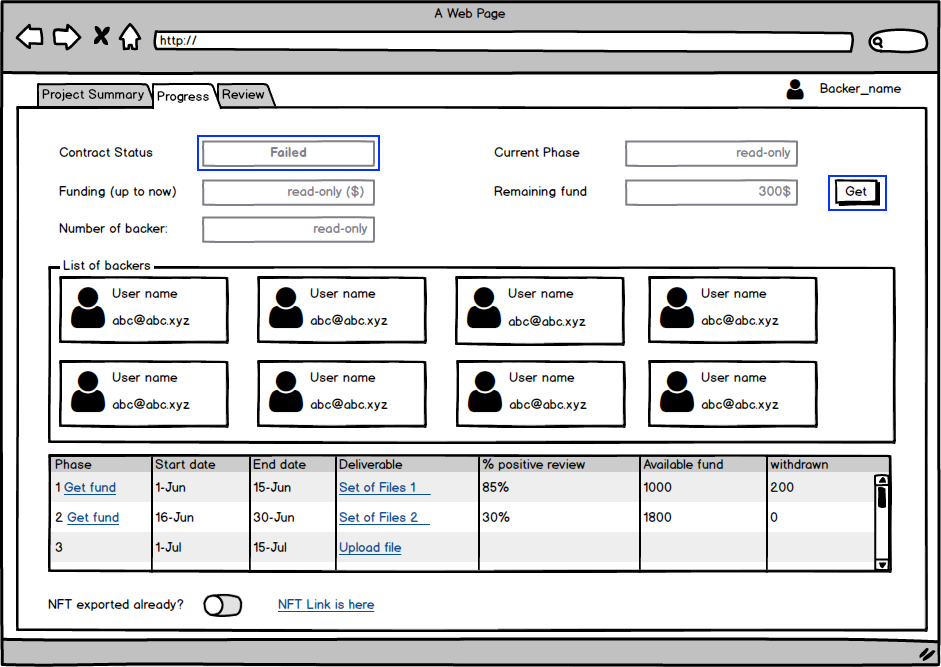Click the address bar showing http://

point(504,41)
